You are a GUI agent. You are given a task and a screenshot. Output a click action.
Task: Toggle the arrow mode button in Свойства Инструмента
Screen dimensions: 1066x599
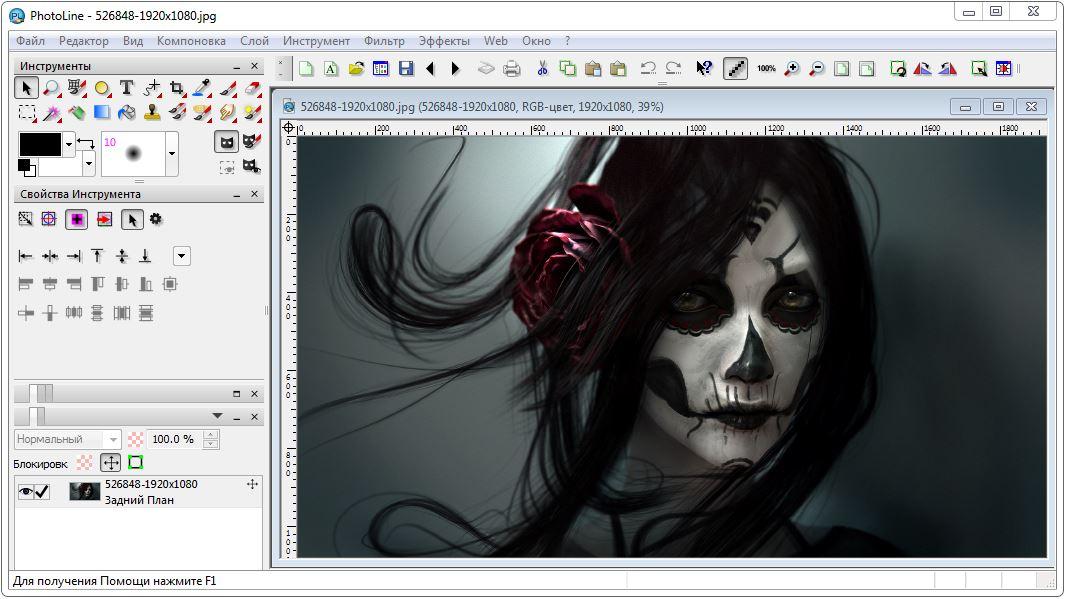pyautogui.click(x=132, y=219)
